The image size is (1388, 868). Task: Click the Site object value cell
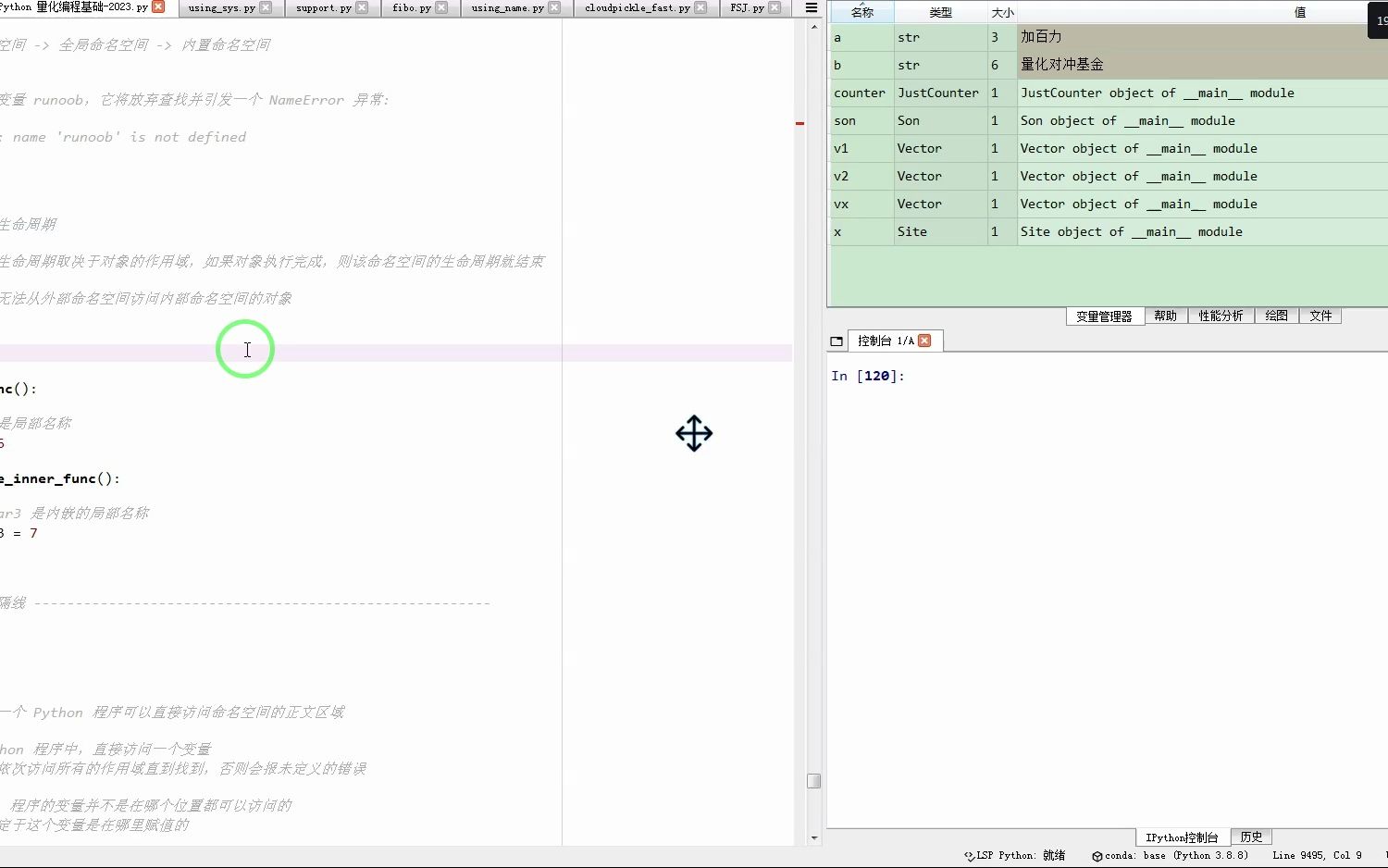coord(1202,231)
